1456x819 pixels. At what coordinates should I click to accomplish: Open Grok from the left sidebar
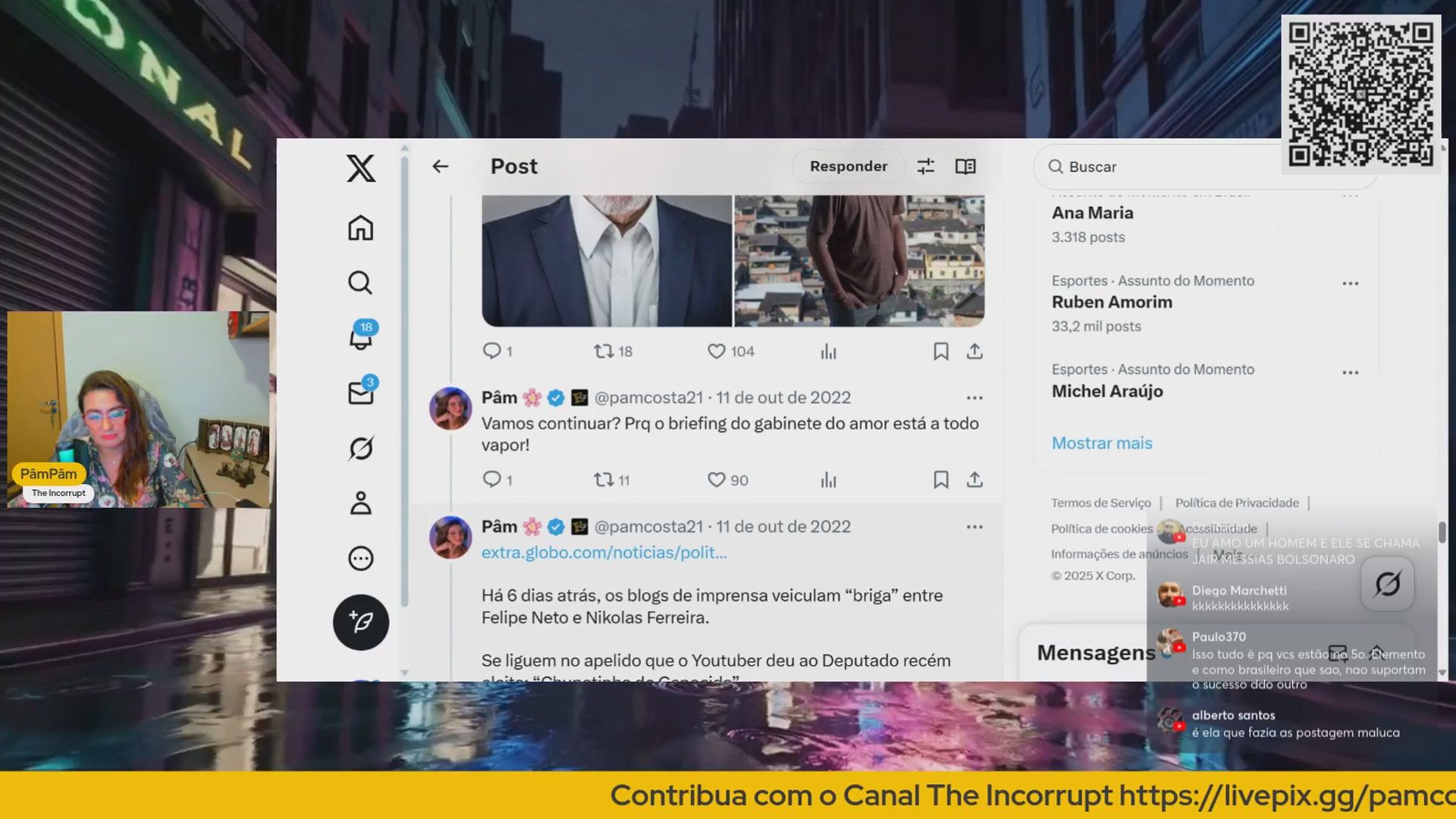click(361, 448)
